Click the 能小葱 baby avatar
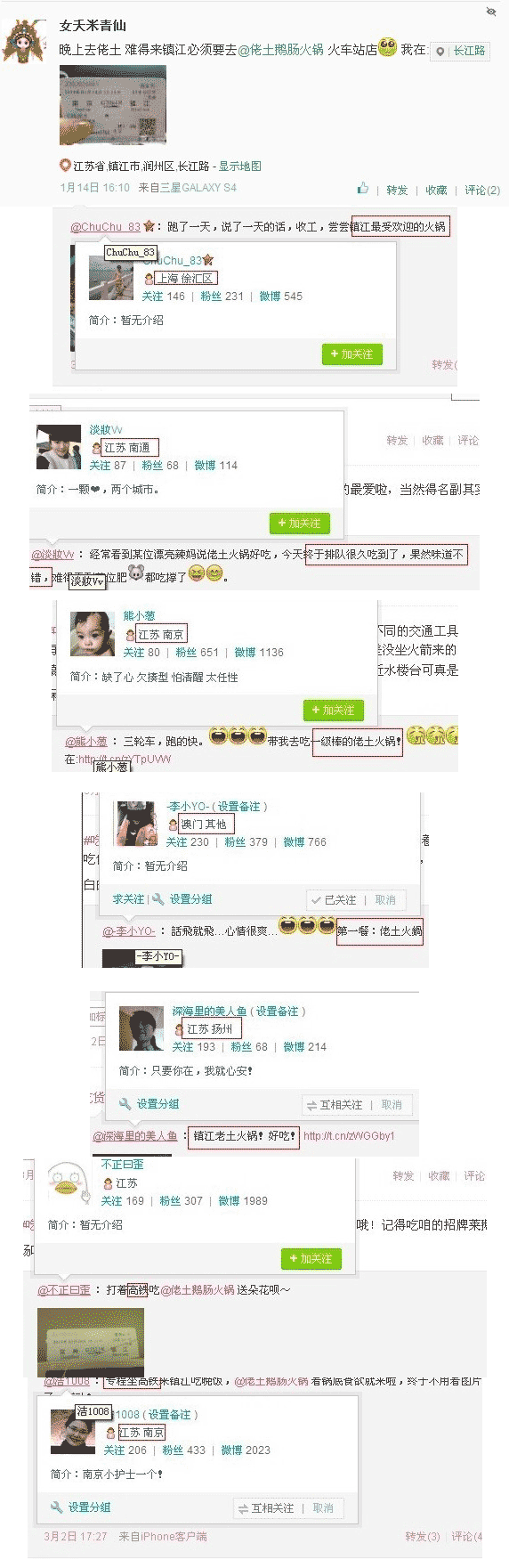 [x=93, y=634]
